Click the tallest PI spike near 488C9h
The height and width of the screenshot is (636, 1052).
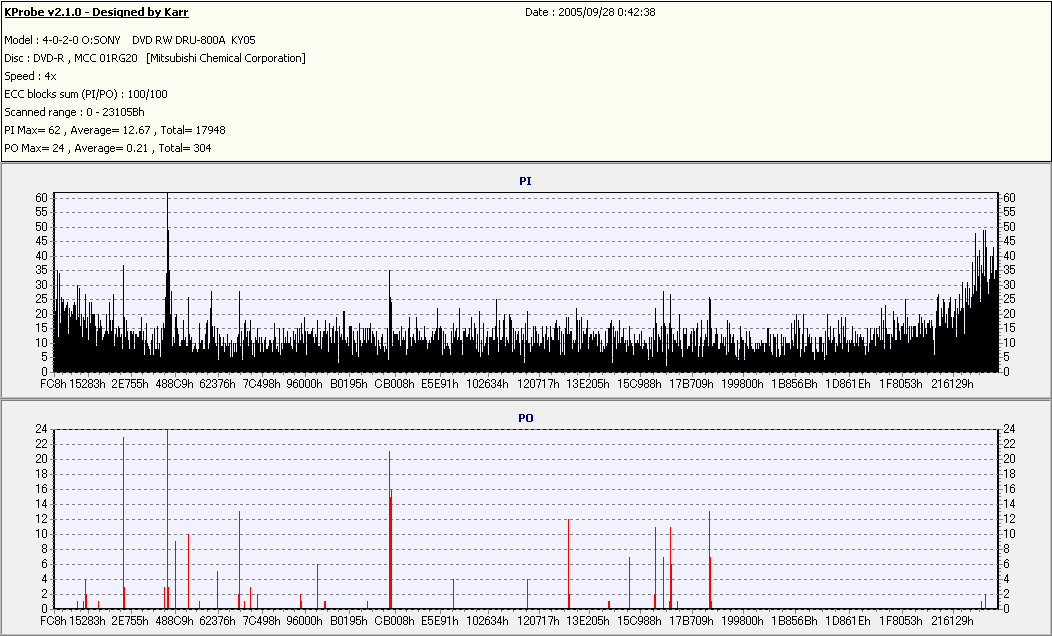tap(168, 282)
